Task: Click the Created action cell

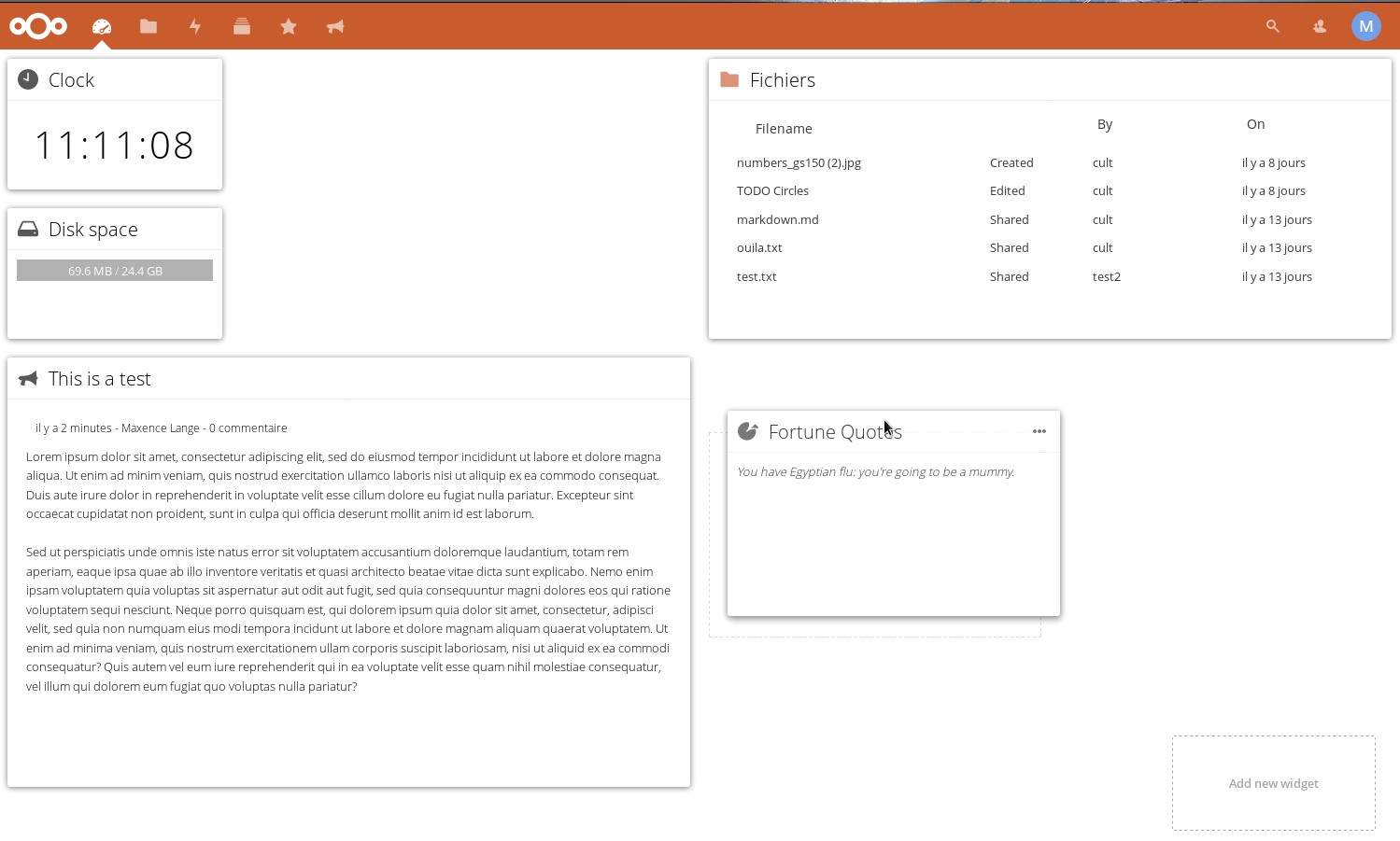Action: click(1011, 162)
